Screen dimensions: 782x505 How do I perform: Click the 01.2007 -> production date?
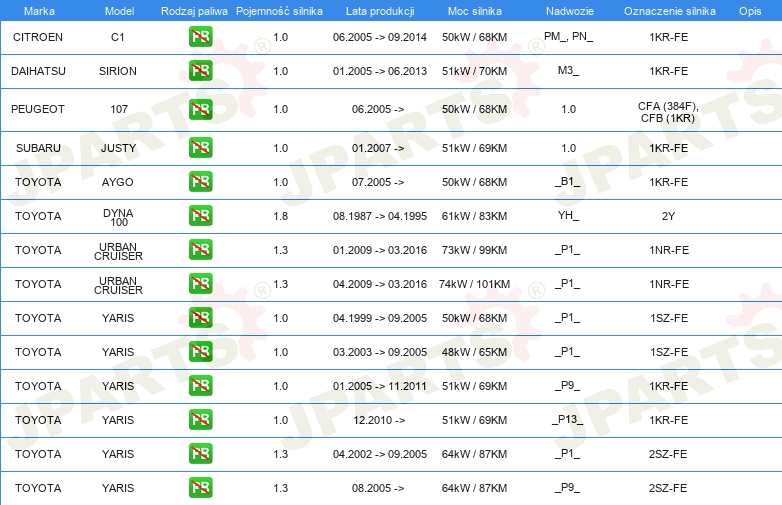[x=378, y=148]
